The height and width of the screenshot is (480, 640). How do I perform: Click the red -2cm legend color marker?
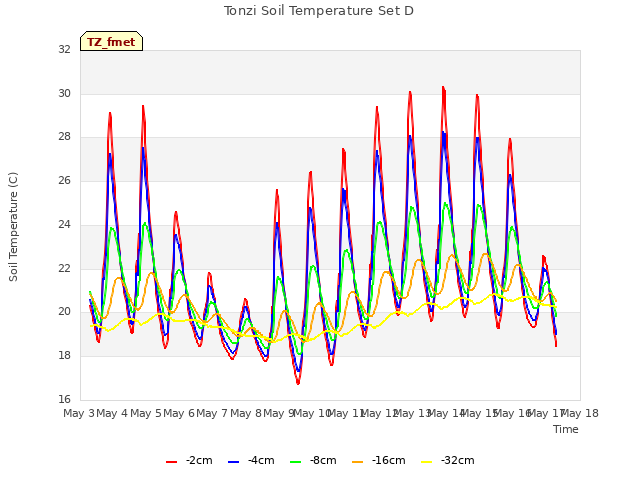(171, 462)
